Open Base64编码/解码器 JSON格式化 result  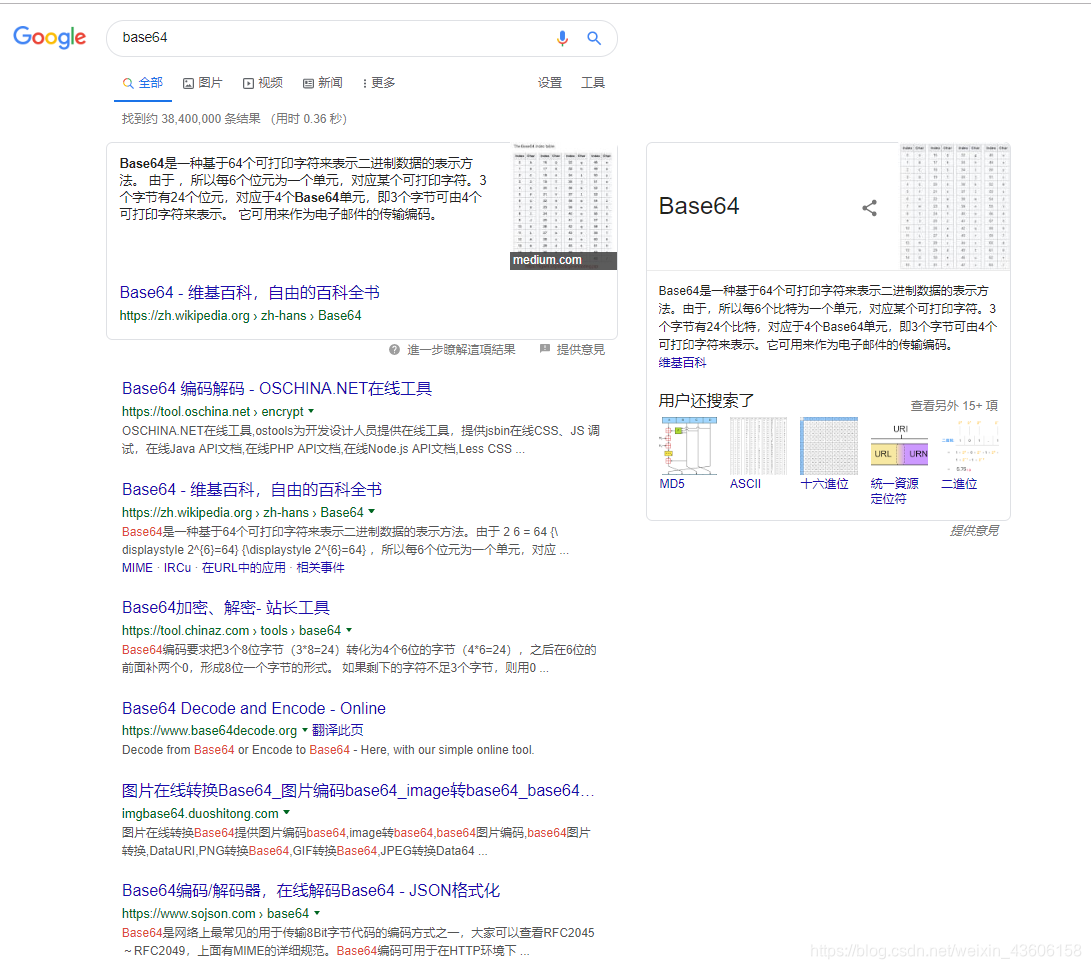pyautogui.click(x=310, y=891)
